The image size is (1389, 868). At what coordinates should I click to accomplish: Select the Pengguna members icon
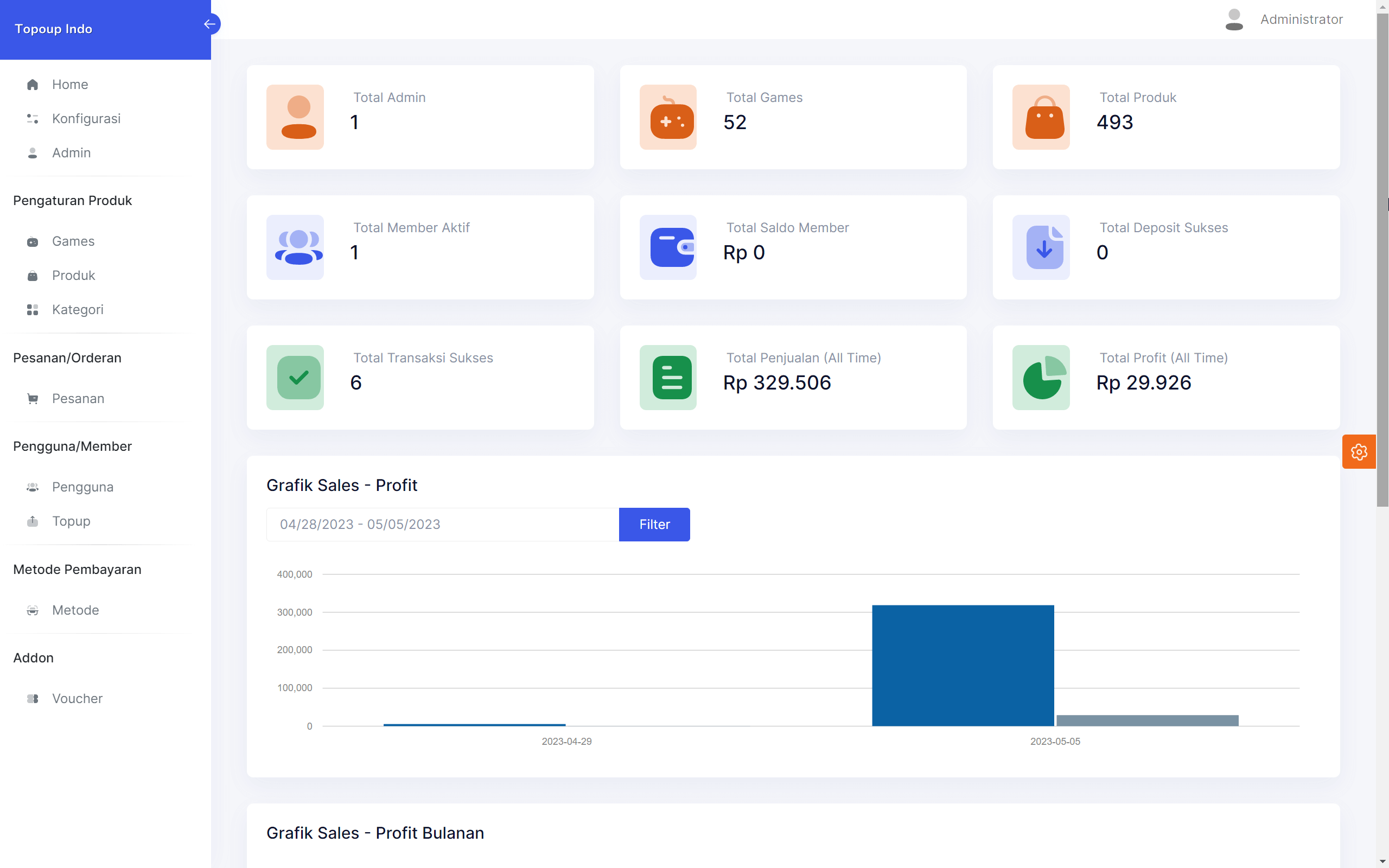coord(32,487)
